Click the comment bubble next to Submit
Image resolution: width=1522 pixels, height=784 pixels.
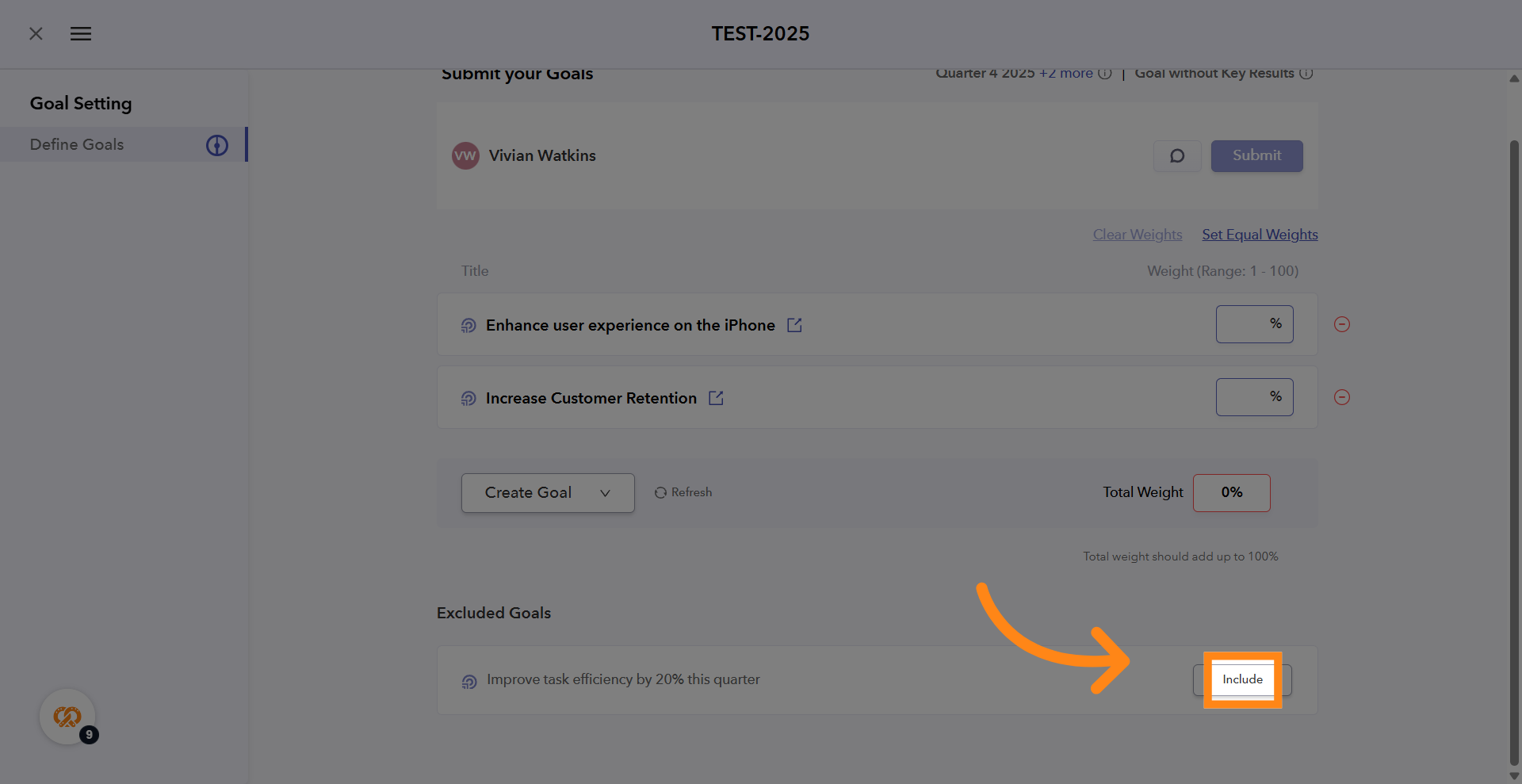click(x=1176, y=156)
